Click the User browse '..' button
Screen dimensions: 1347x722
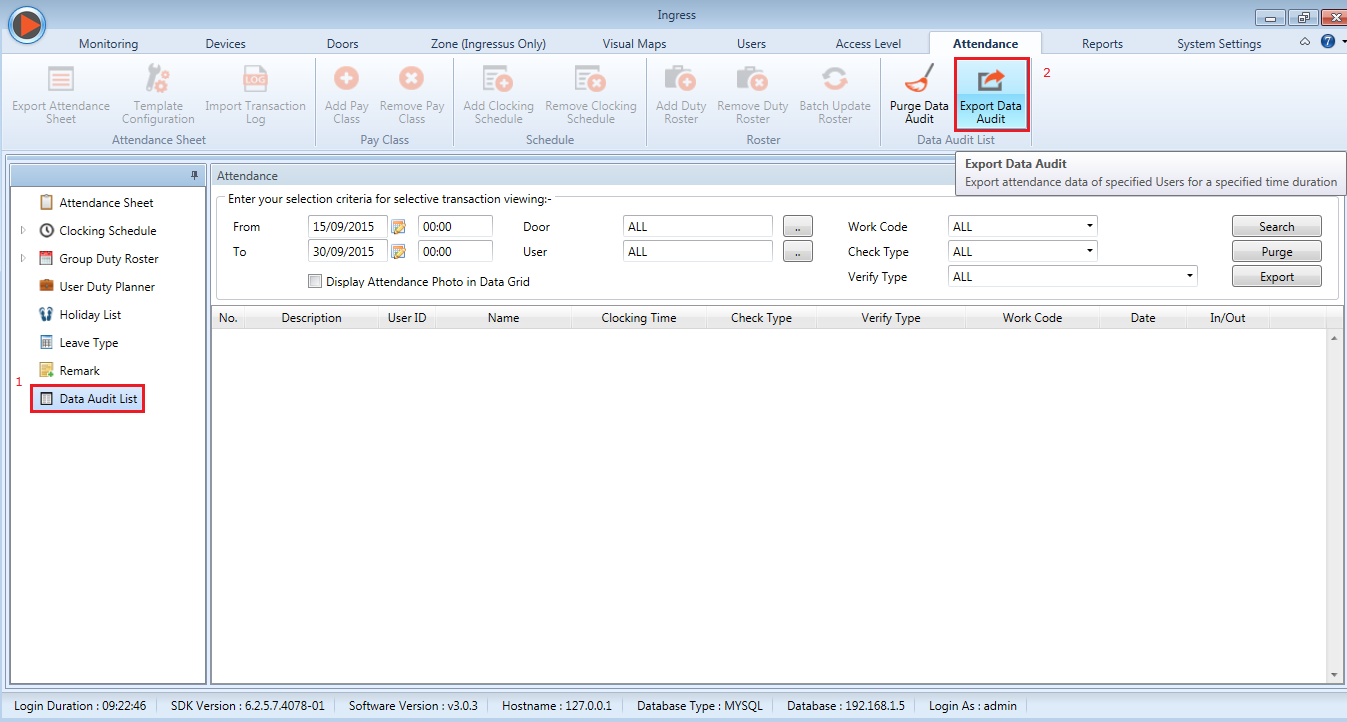(797, 252)
